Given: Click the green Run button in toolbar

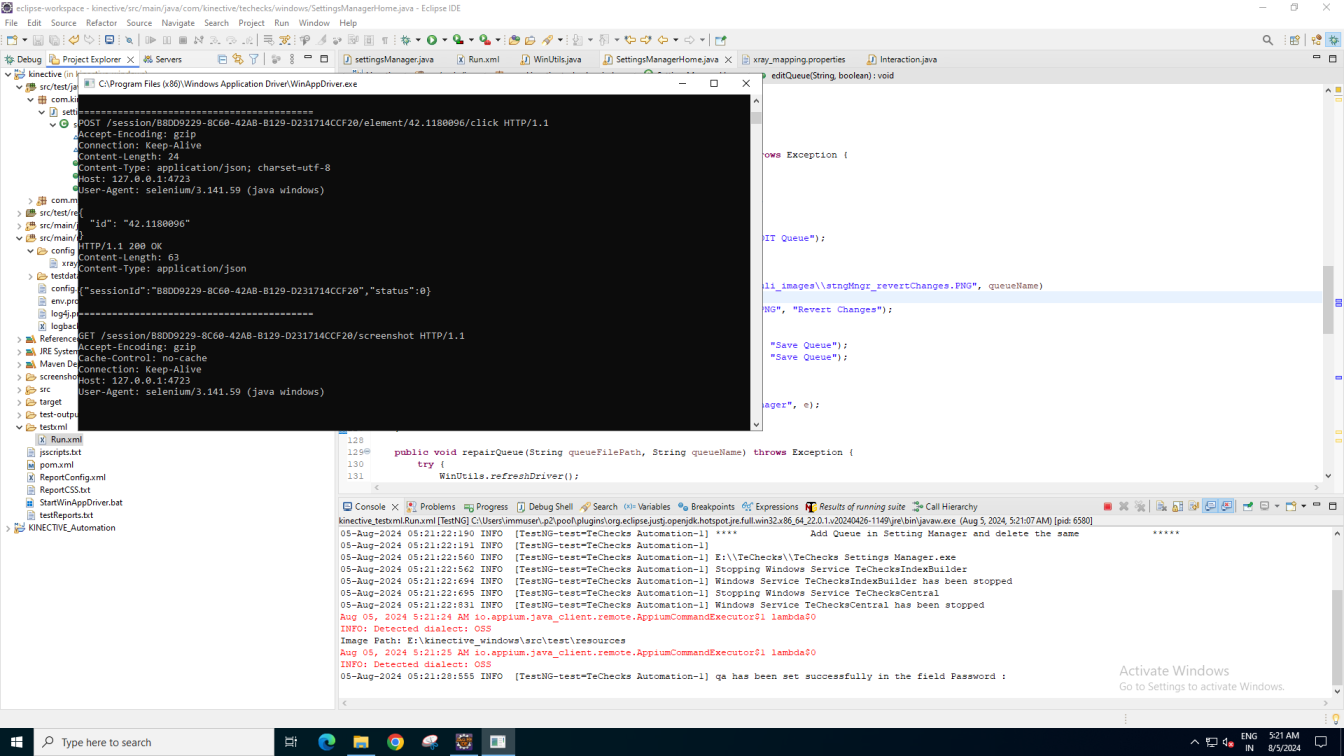Looking at the screenshot, I should click(x=432, y=40).
